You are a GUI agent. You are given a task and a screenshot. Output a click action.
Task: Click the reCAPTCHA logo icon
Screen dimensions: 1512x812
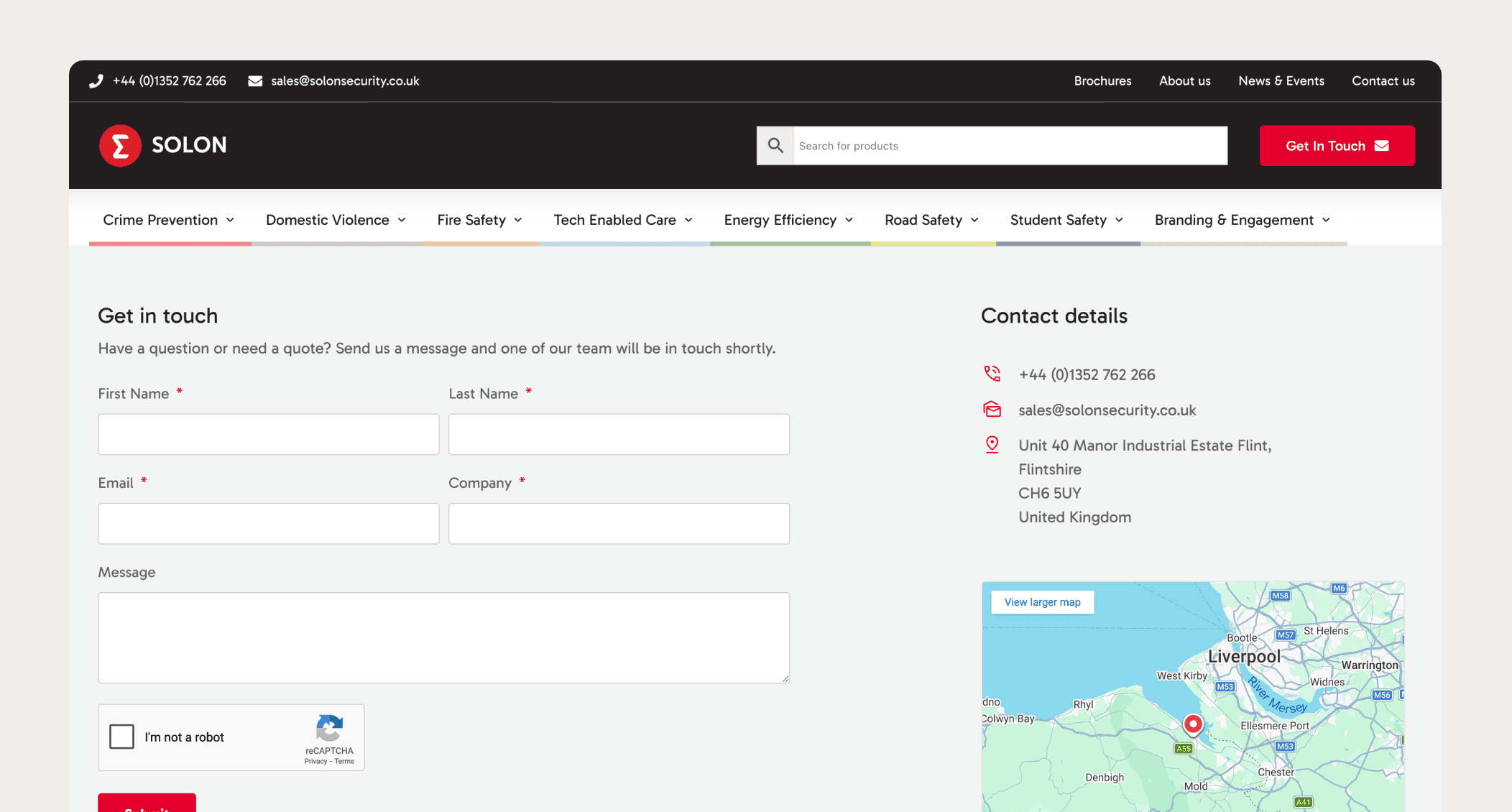pos(329,728)
